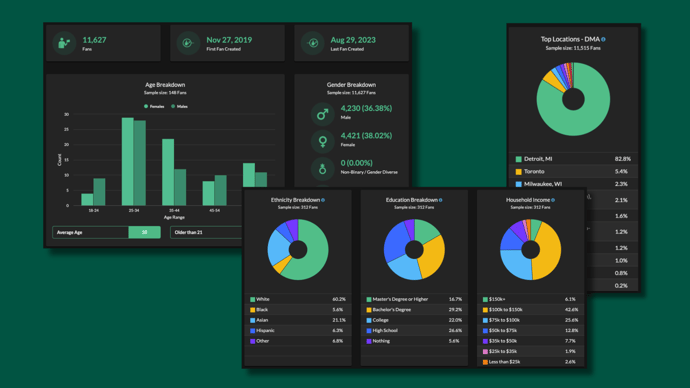This screenshot has width=690, height=388.
Task: Click the '29.2%' Bachelor's Degree percentage
Action: point(455,310)
